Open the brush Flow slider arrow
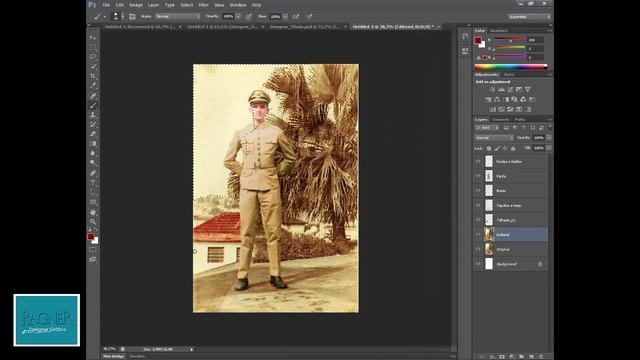The height and width of the screenshot is (360, 640). (x=285, y=16)
